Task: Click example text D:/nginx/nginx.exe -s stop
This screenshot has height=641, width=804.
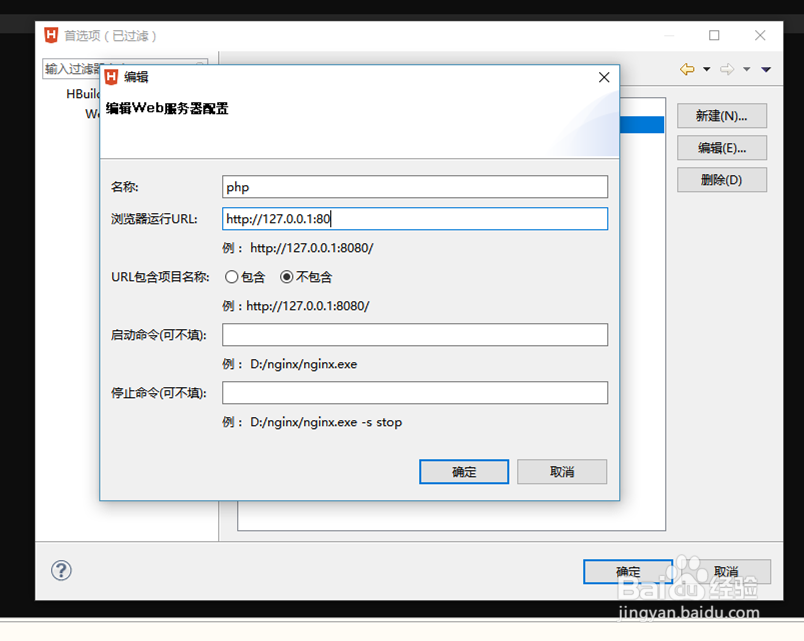Action: point(326,422)
